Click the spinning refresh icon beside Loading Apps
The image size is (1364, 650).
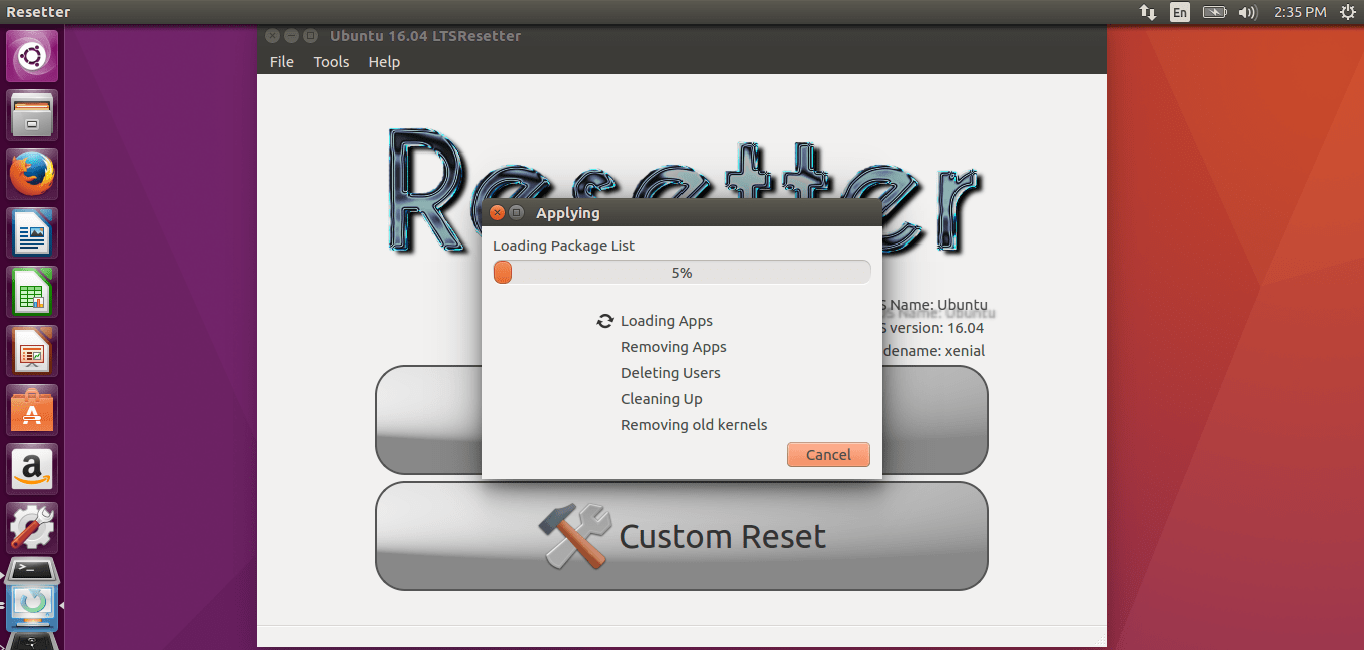604,321
